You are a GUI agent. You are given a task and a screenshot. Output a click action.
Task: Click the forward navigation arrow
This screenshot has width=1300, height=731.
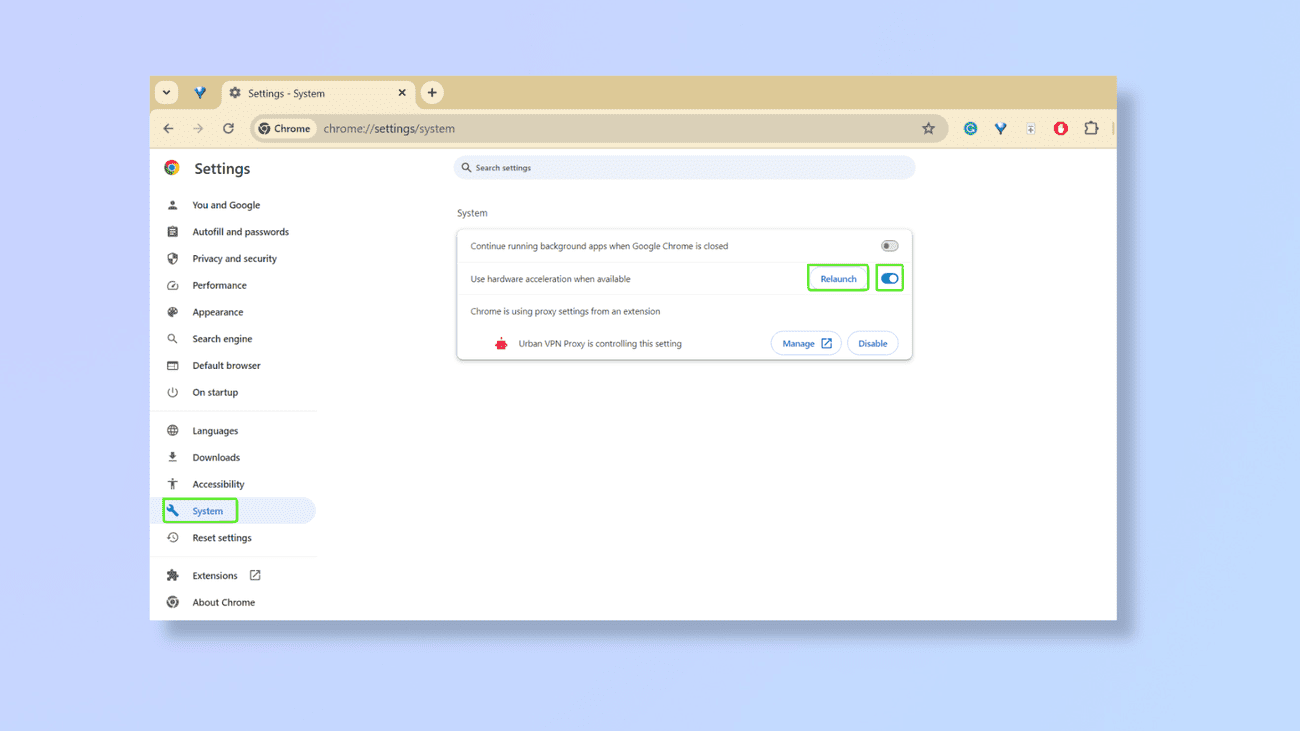tap(198, 129)
